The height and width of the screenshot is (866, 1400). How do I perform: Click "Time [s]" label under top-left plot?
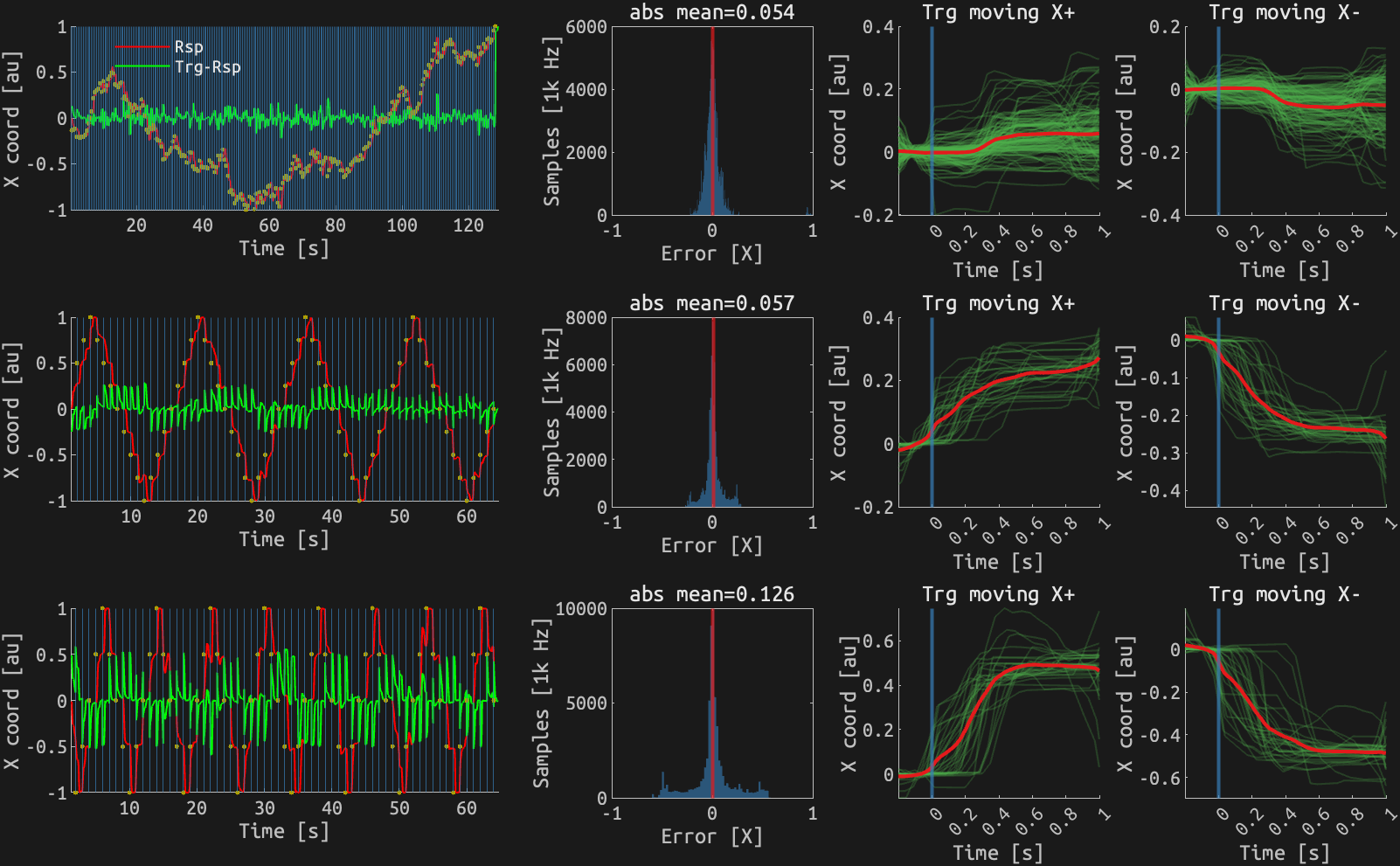[284, 248]
